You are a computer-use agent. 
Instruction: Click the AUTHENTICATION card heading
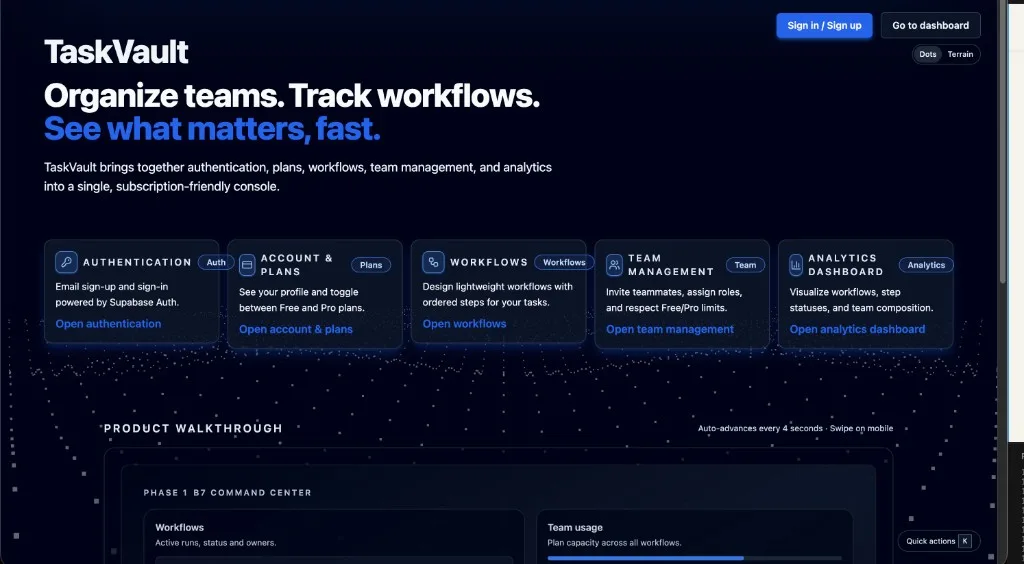click(x=137, y=262)
